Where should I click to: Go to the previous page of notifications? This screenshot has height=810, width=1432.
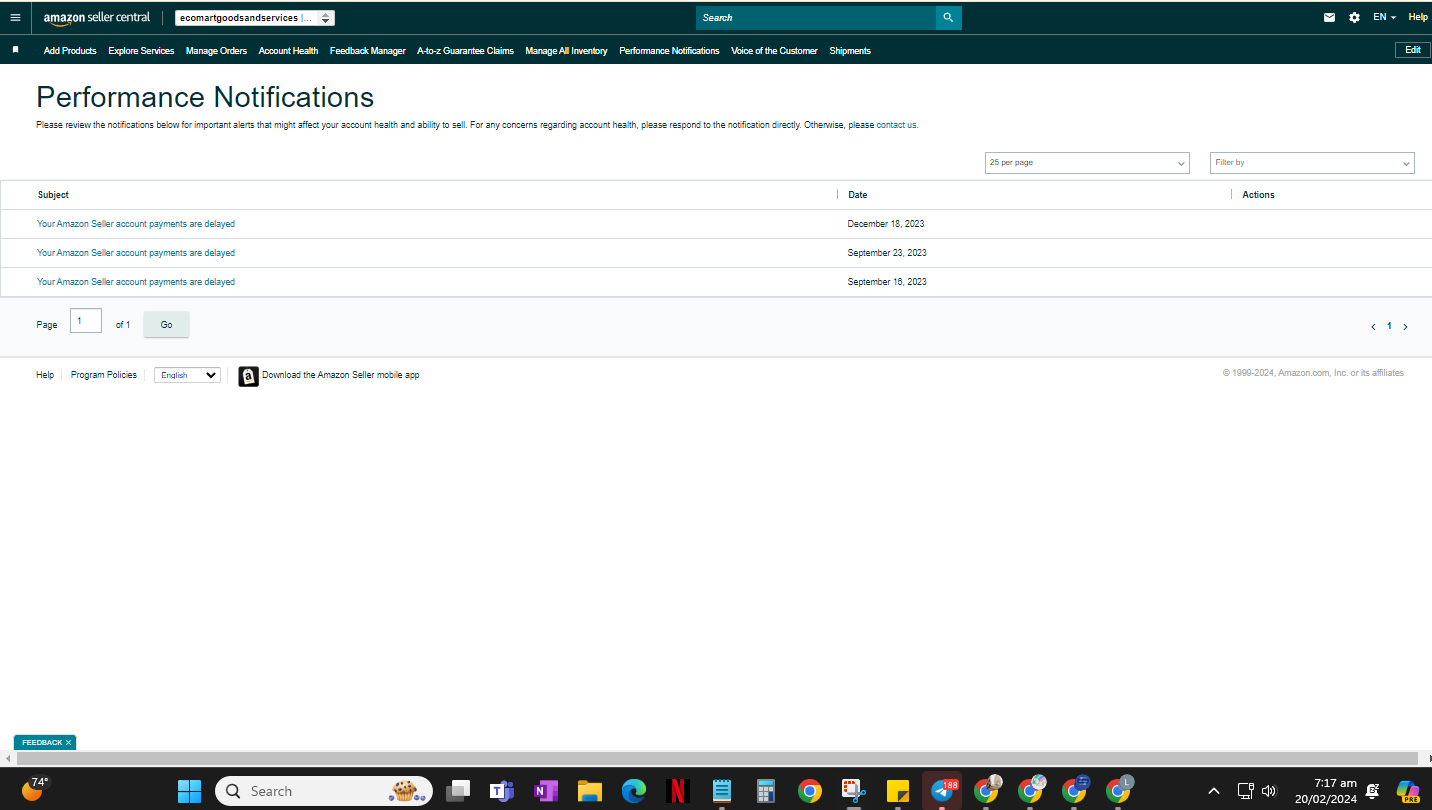1373,327
